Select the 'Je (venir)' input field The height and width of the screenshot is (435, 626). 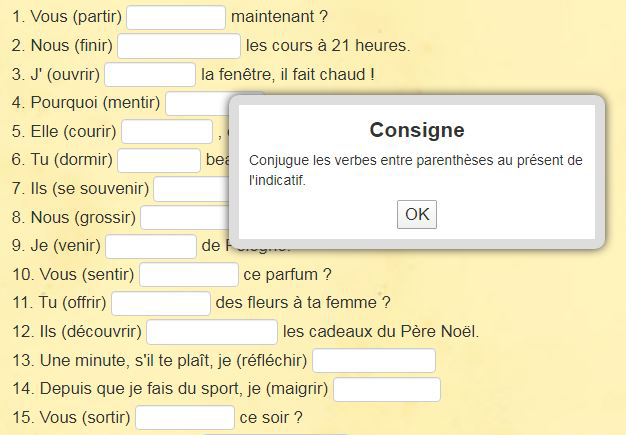pyautogui.click(x=151, y=246)
